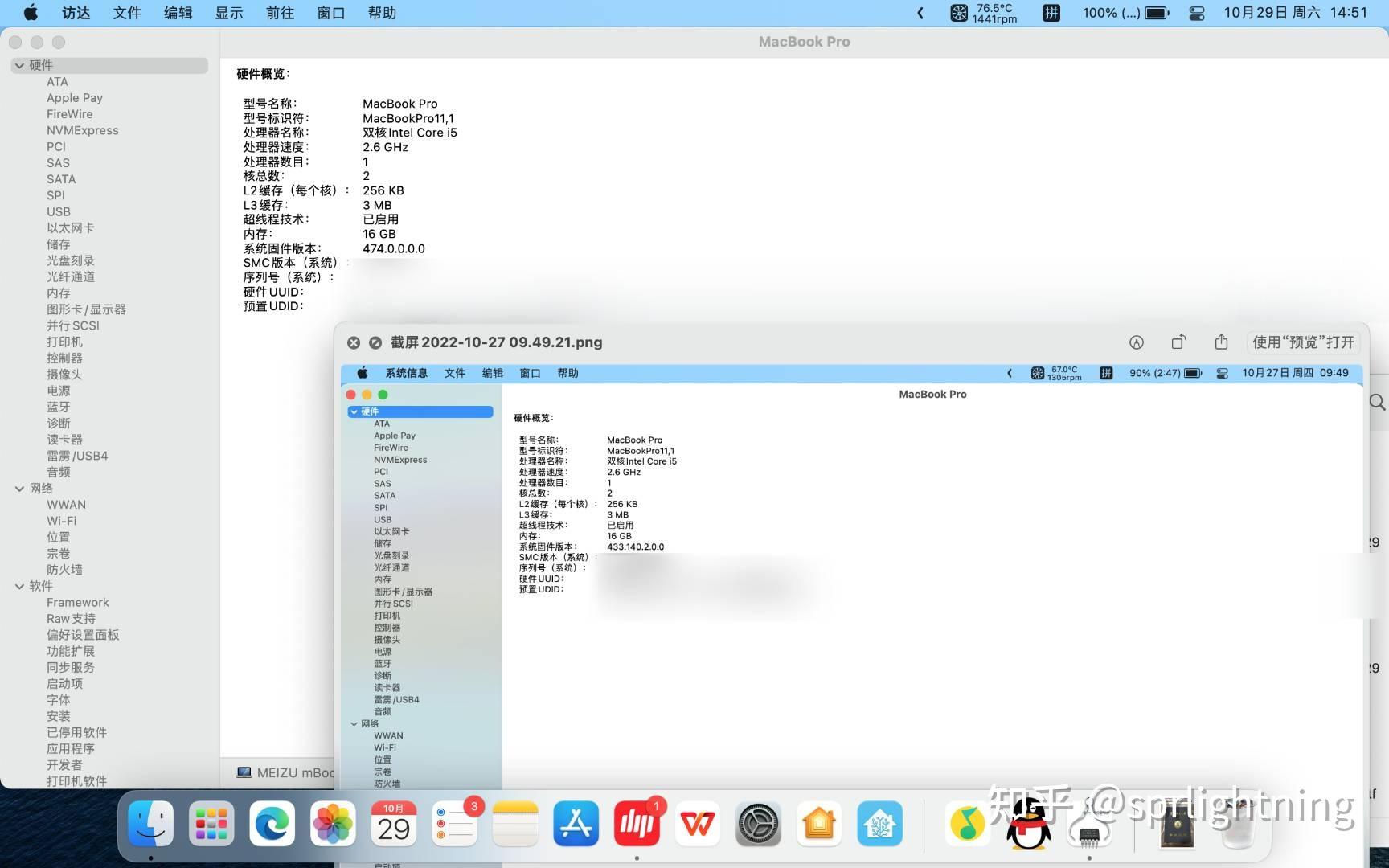Click the 拼 input method icon in menu bar
This screenshot has width=1389, height=868.
tap(1051, 13)
